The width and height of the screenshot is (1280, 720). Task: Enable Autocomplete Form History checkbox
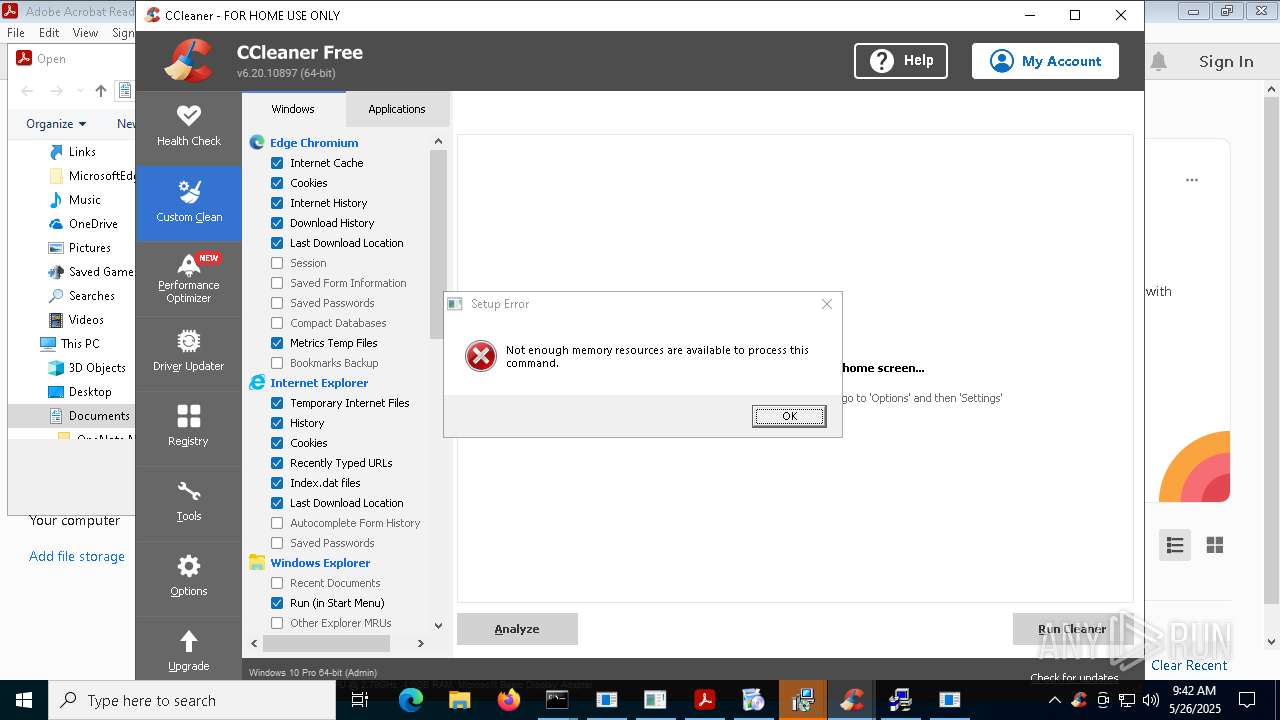pos(277,523)
